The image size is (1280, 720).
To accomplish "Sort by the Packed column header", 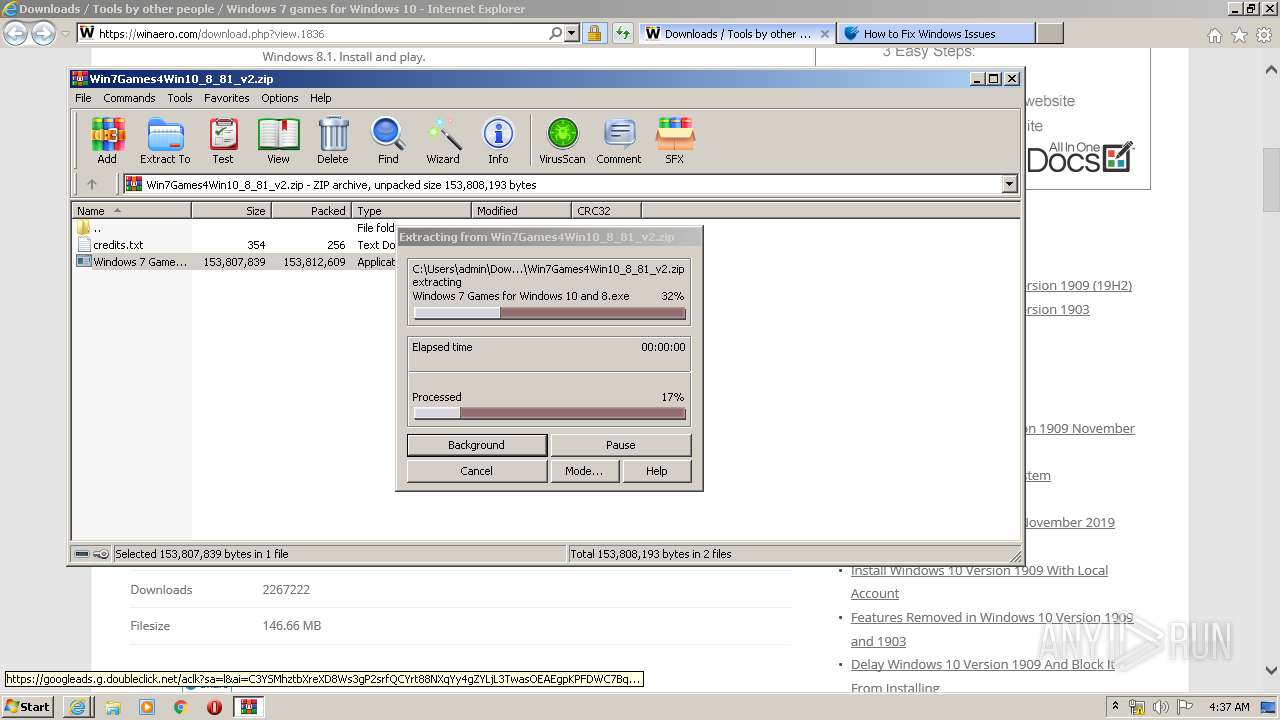I will pyautogui.click(x=311, y=210).
